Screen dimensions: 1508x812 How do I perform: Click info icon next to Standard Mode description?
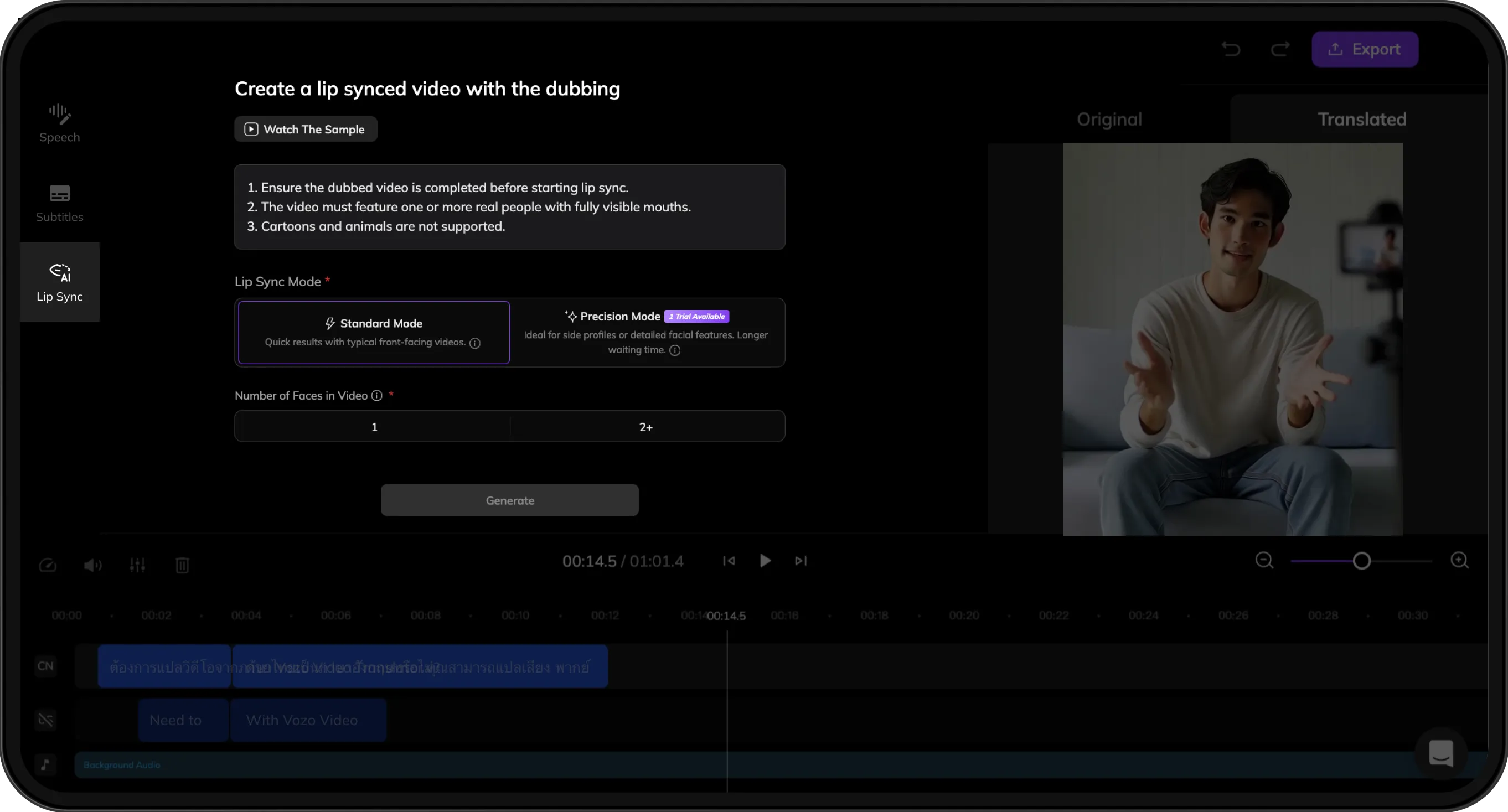475,343
